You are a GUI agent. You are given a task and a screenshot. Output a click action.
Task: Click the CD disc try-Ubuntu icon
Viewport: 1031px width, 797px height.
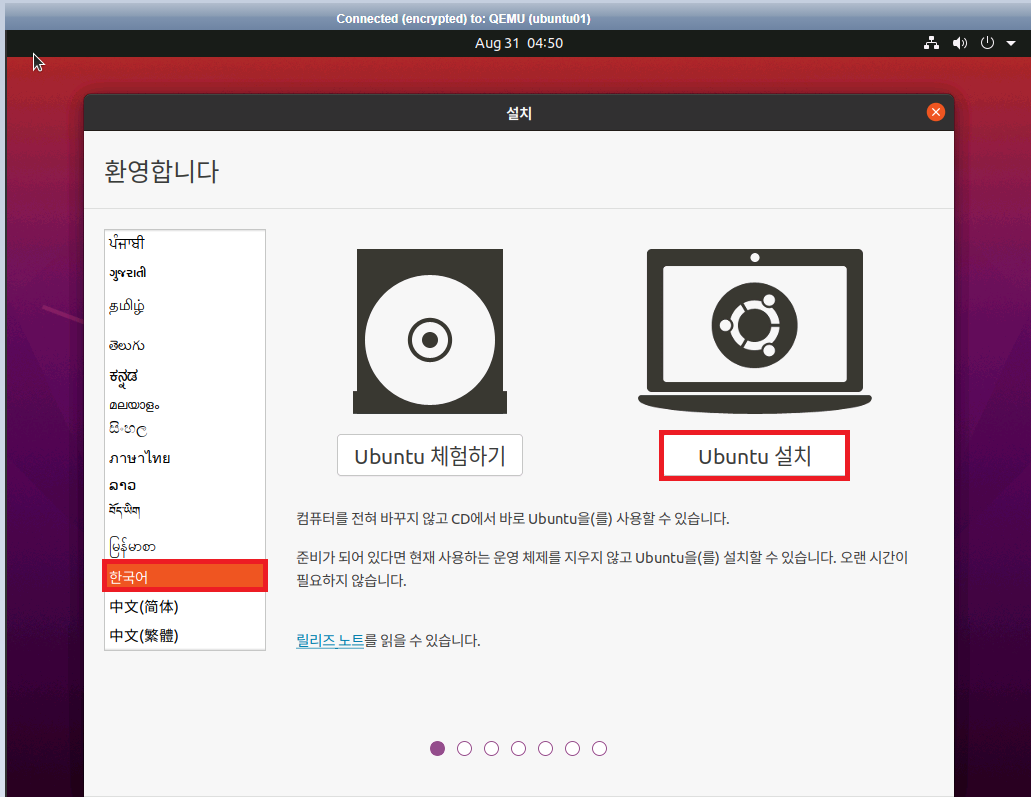coord(430,331)
